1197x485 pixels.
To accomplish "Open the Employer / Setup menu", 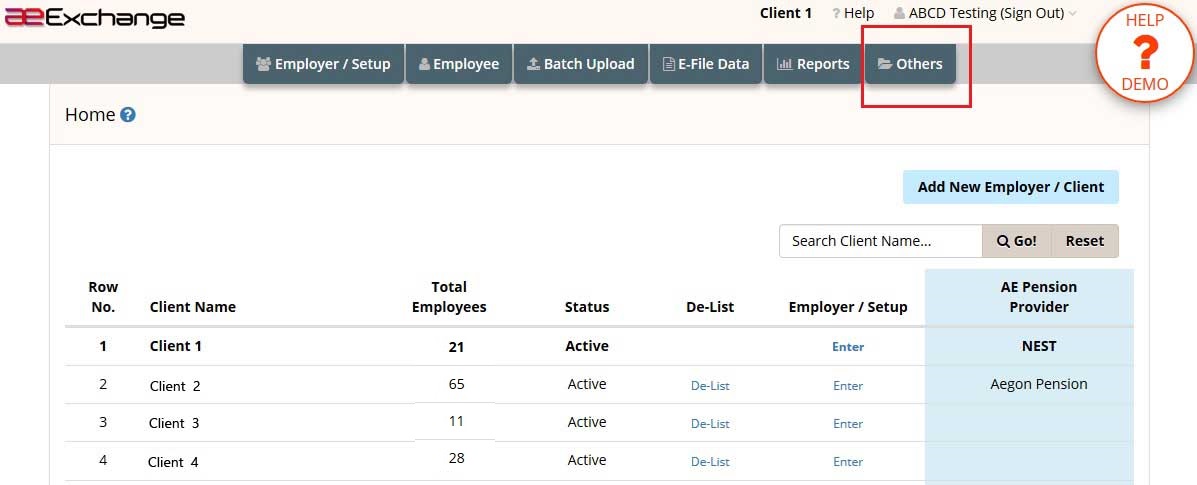I will click(323, 64).
